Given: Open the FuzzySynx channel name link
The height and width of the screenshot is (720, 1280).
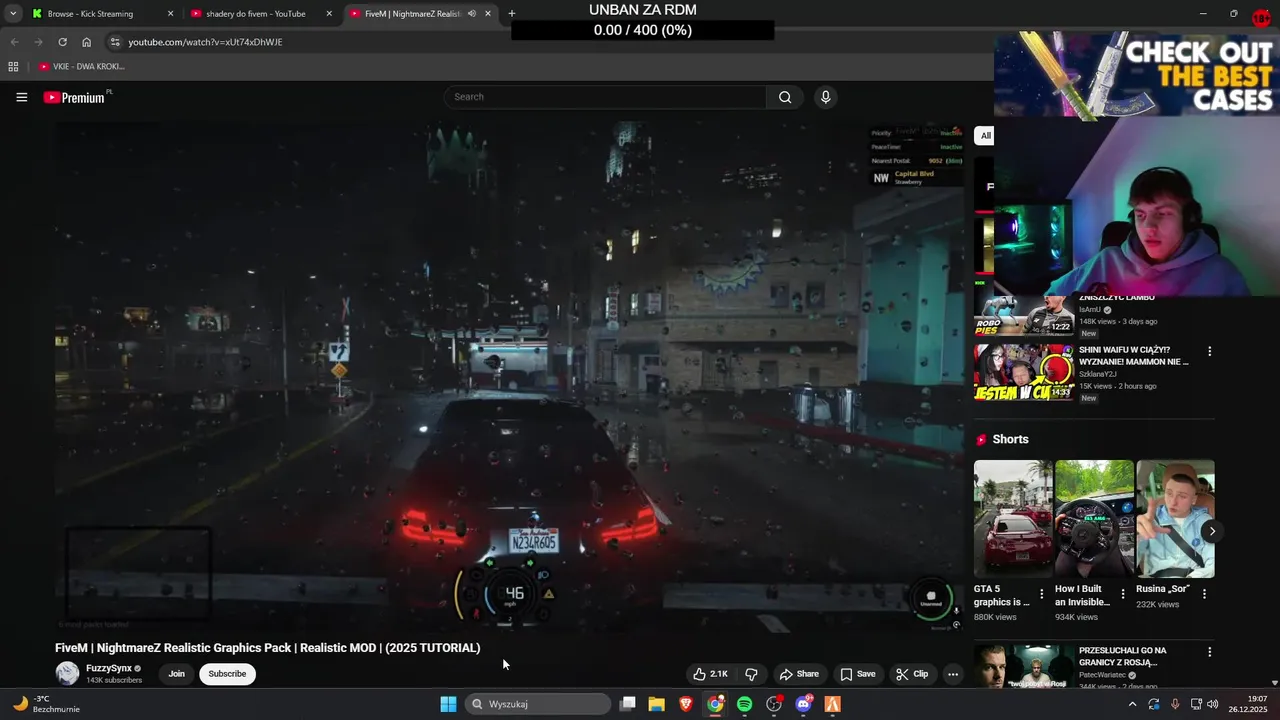Looking at the screenshot, I should coord(109,668).
